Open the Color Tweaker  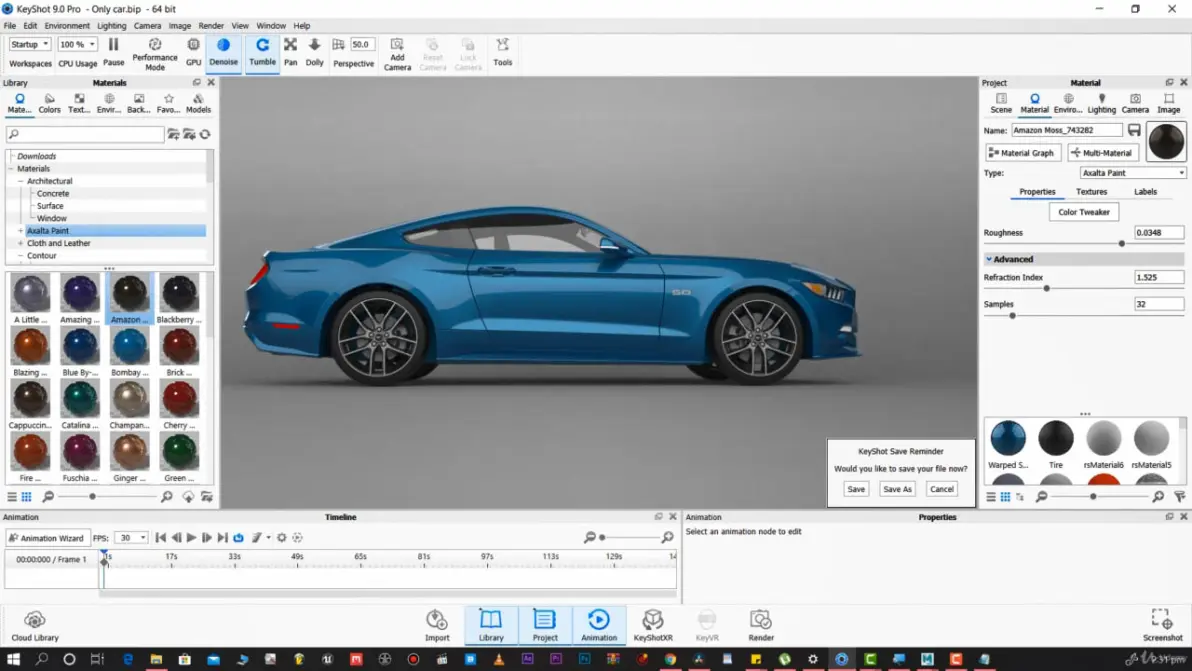pyautogui.click(x=1083, y=212)
